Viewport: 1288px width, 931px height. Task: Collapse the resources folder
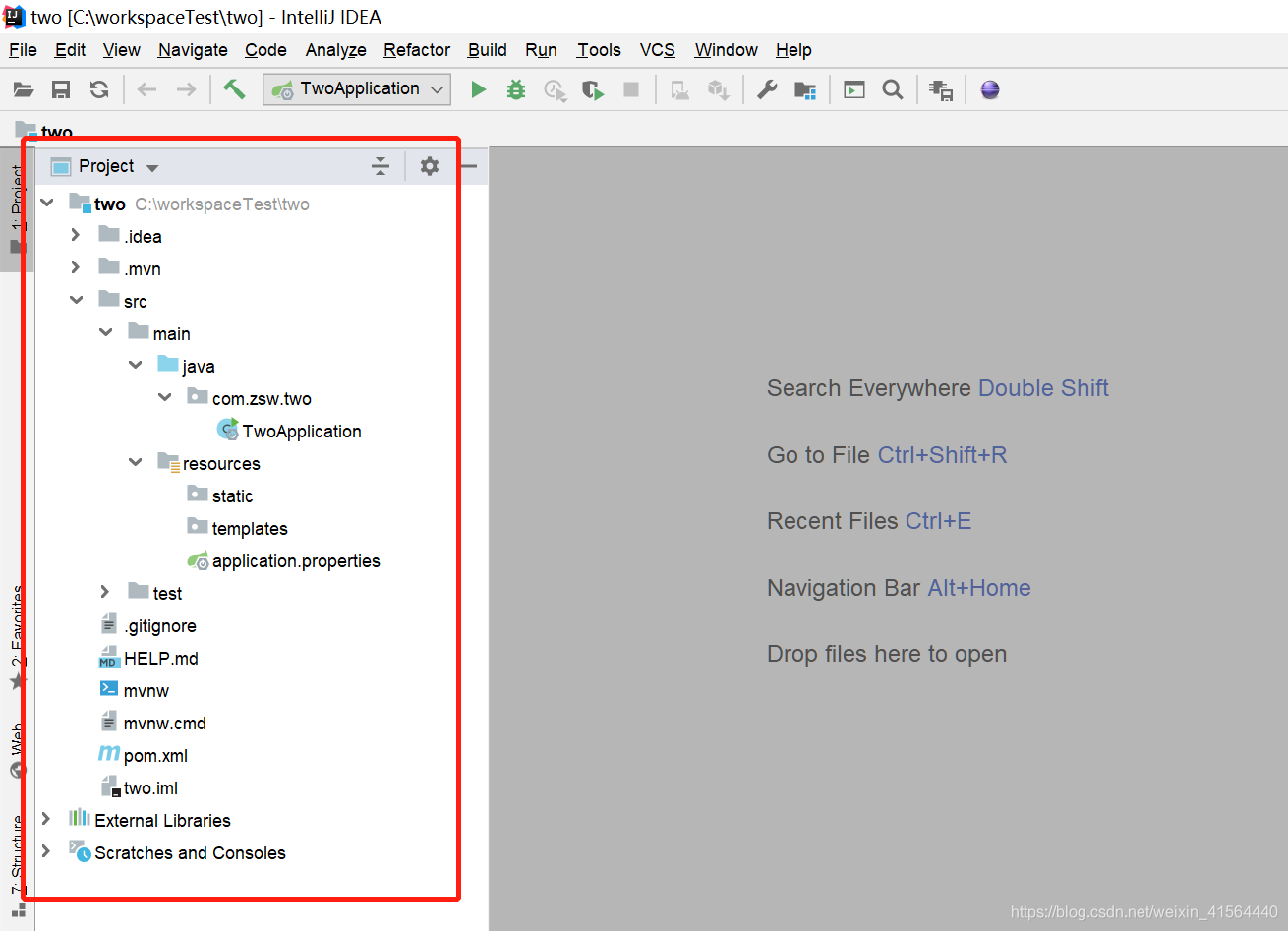136,462
